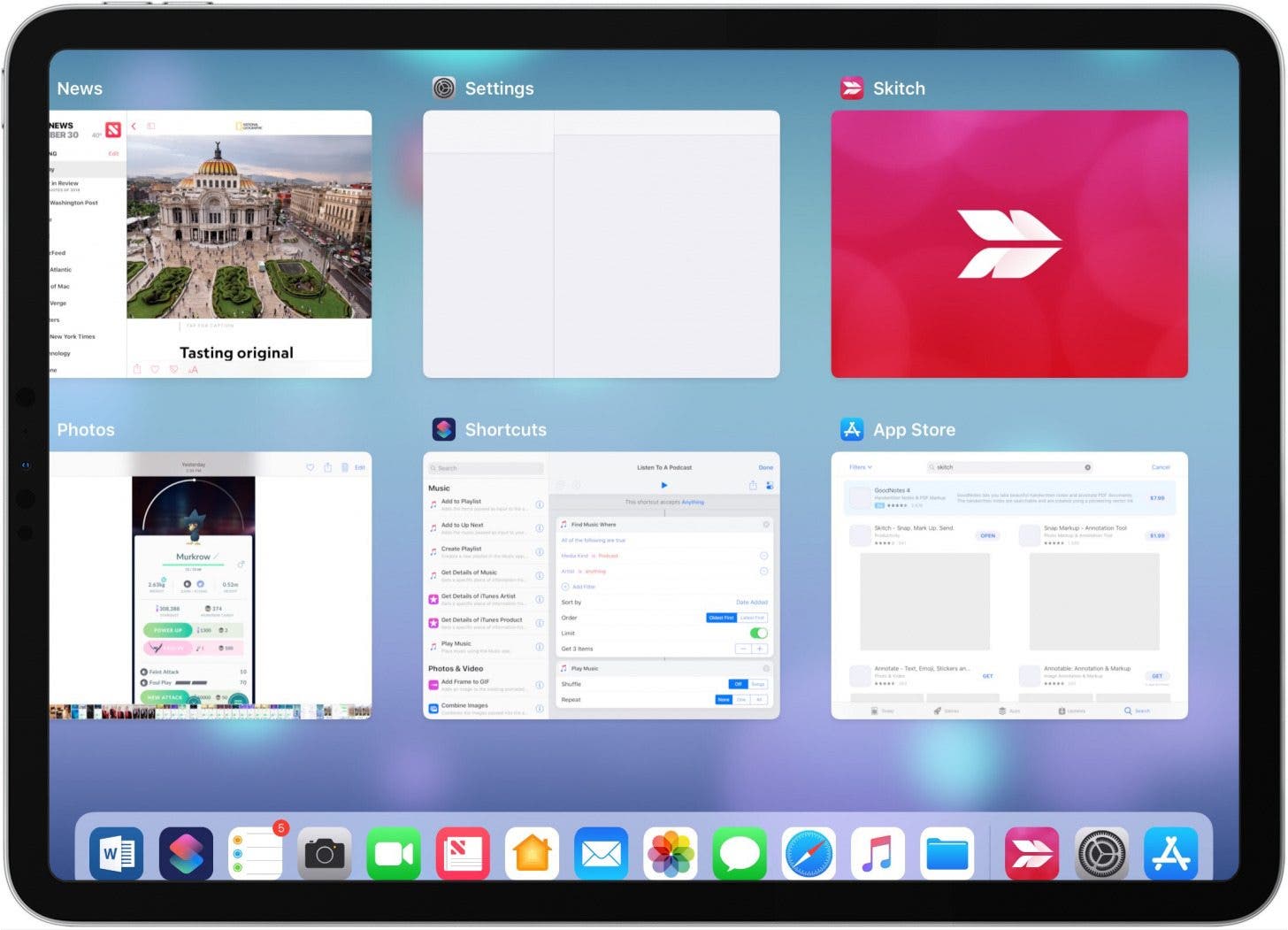Screen dimensions: 1288x930
Task: Tap Done in Shortcuts editor
Action: (766, 467)
